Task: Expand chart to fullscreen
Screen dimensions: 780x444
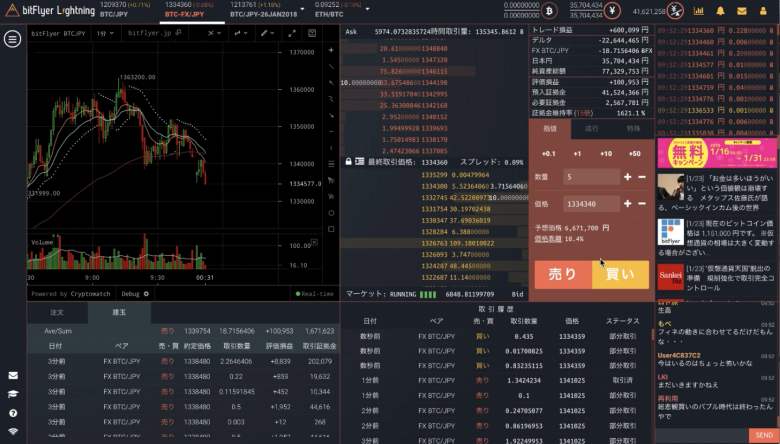Action: click(292, 33)
